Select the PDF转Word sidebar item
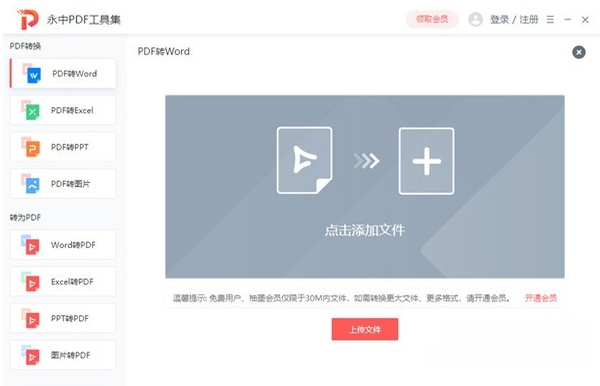Screen dimensions: 600x386 [63, 73]
